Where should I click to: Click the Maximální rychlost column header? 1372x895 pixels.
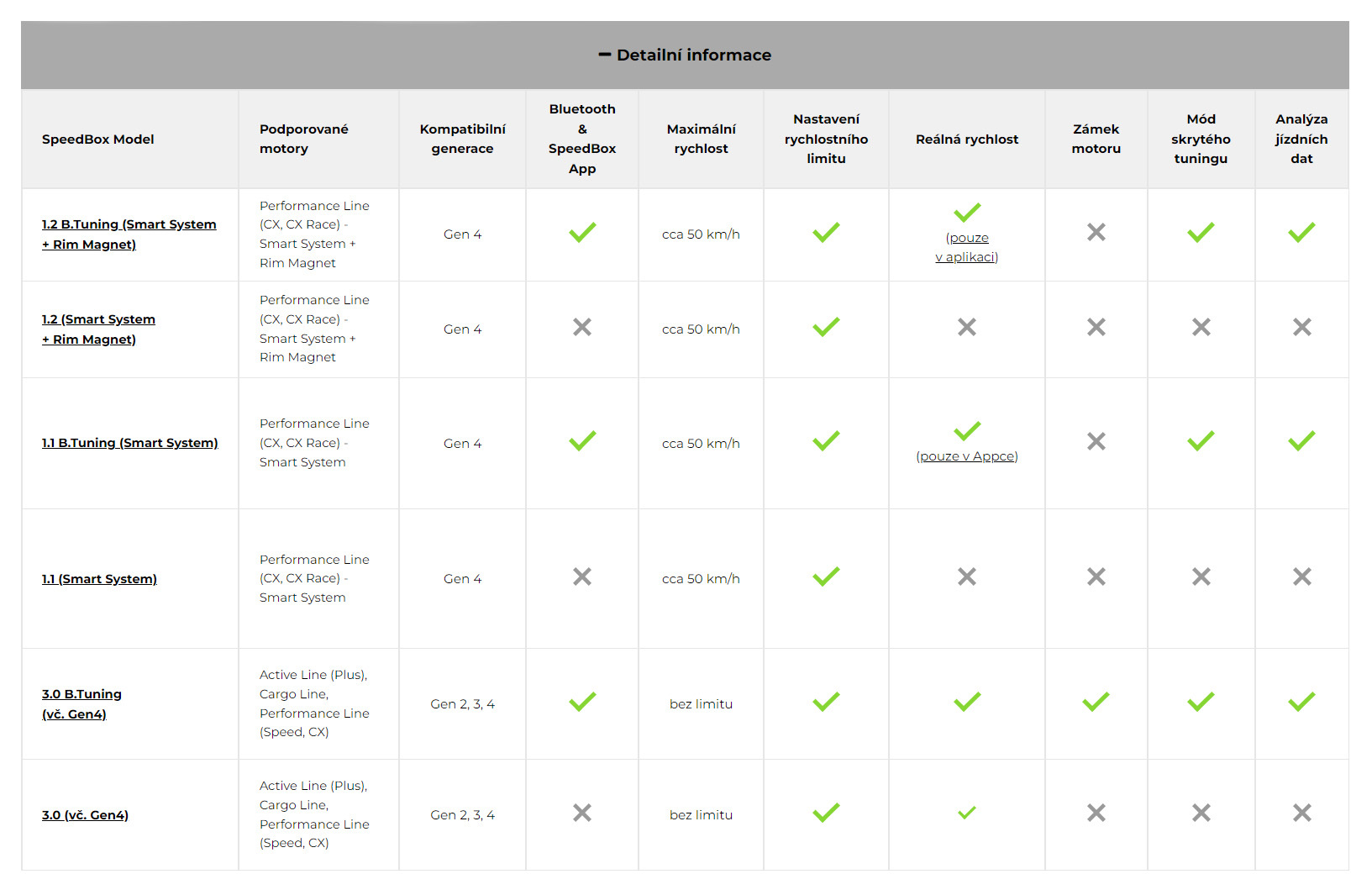point(701,140)
